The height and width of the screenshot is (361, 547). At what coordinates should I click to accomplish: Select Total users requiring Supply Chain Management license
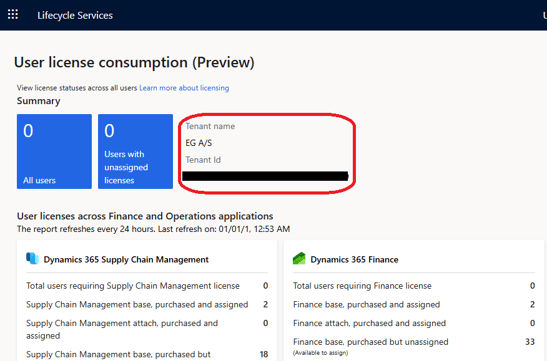(x=147, y=286)
